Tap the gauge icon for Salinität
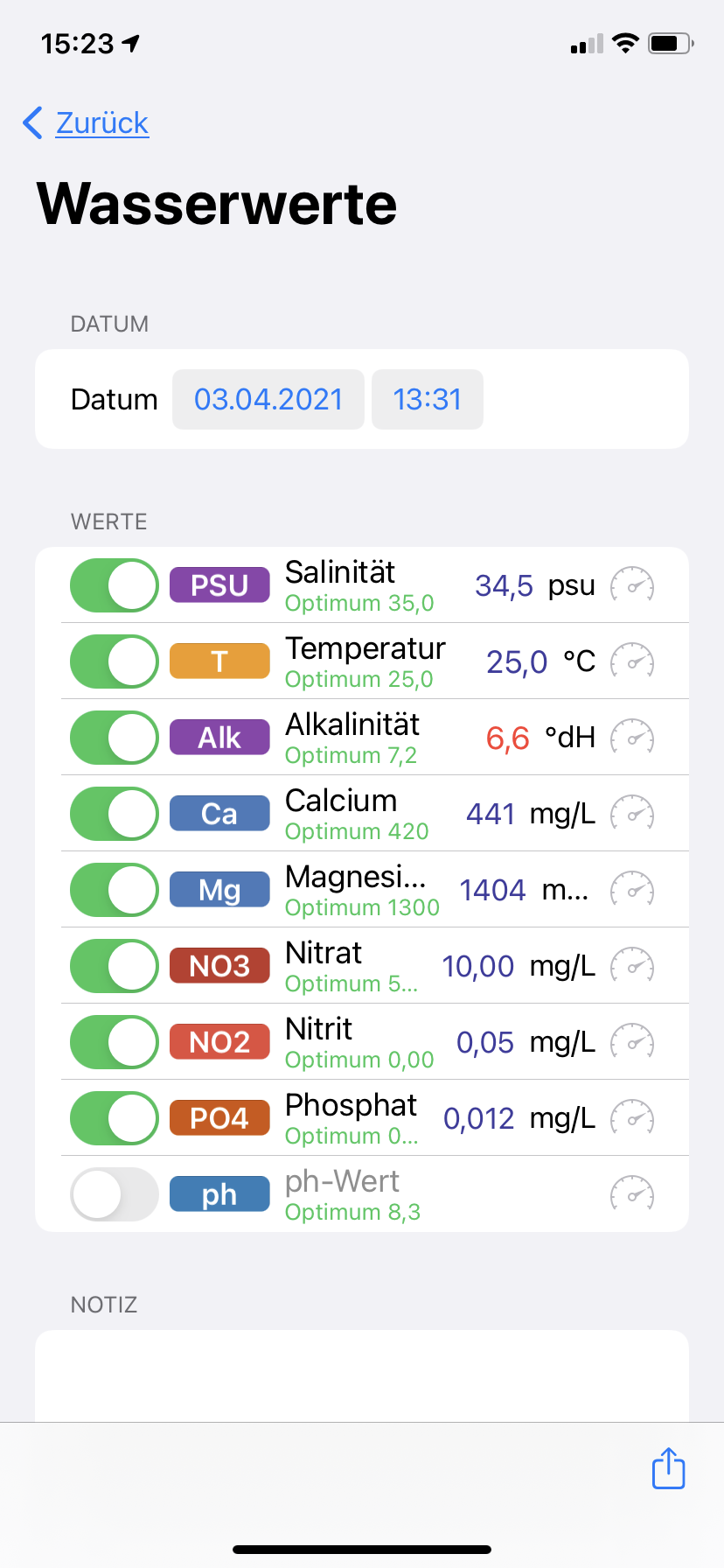724x1568 pixels. coord(631,585)
